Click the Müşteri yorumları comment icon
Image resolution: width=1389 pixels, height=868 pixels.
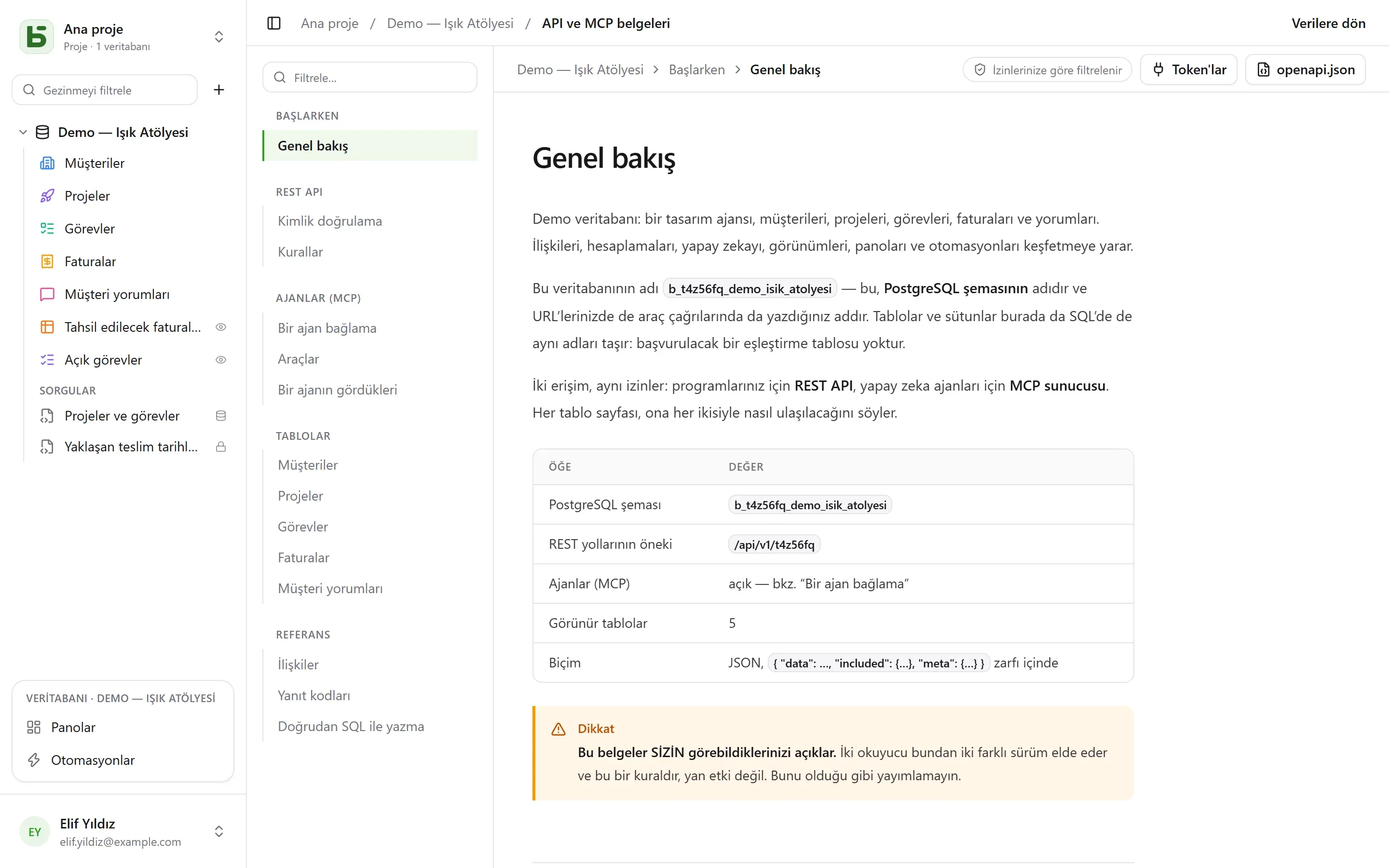pyautogui.click(x=47, y=294)
